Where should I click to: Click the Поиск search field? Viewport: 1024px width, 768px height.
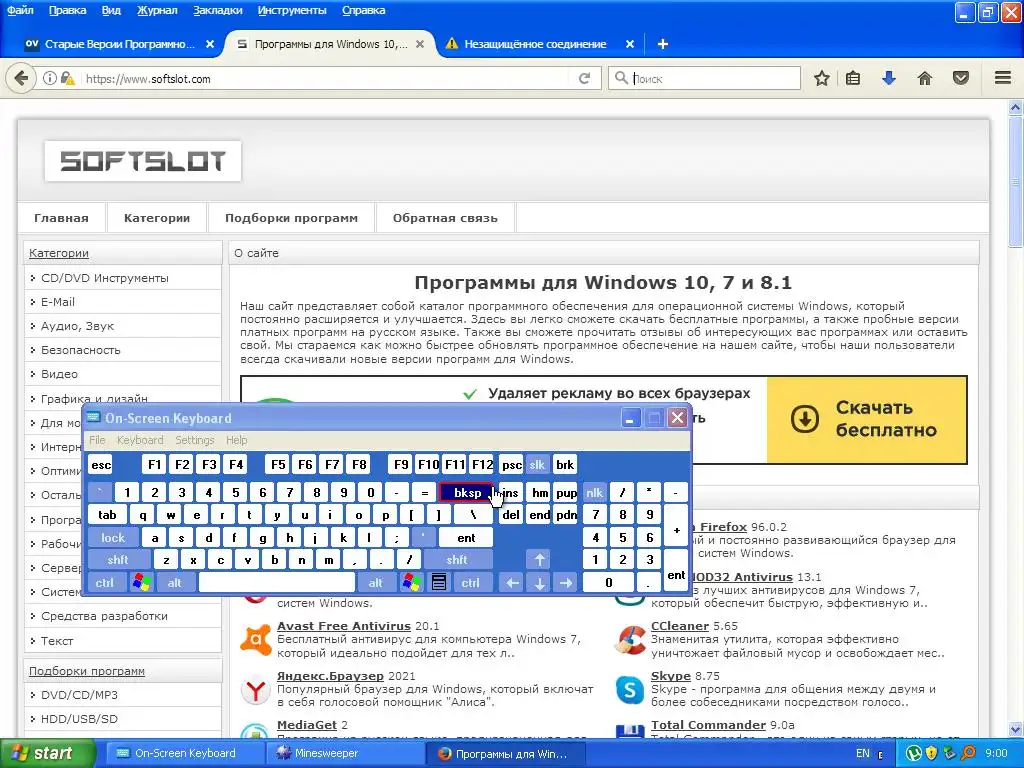pyautogui.click(x=704, y=78)
